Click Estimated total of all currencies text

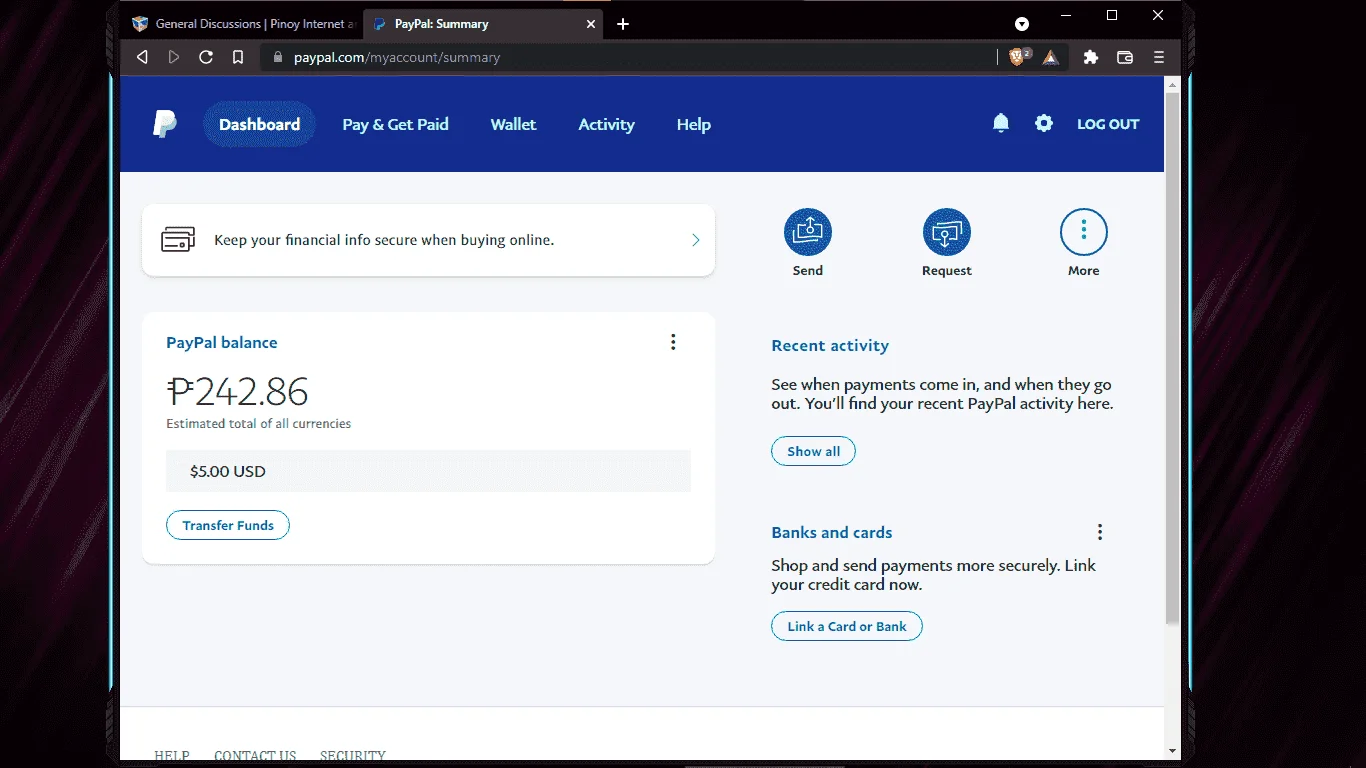tap(259, 424)
